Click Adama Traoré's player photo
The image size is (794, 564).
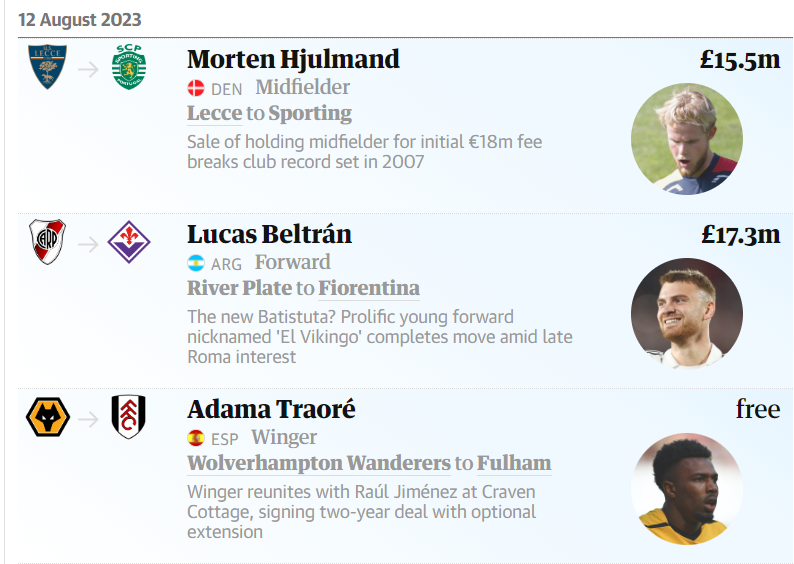click(x=686, y=488)
